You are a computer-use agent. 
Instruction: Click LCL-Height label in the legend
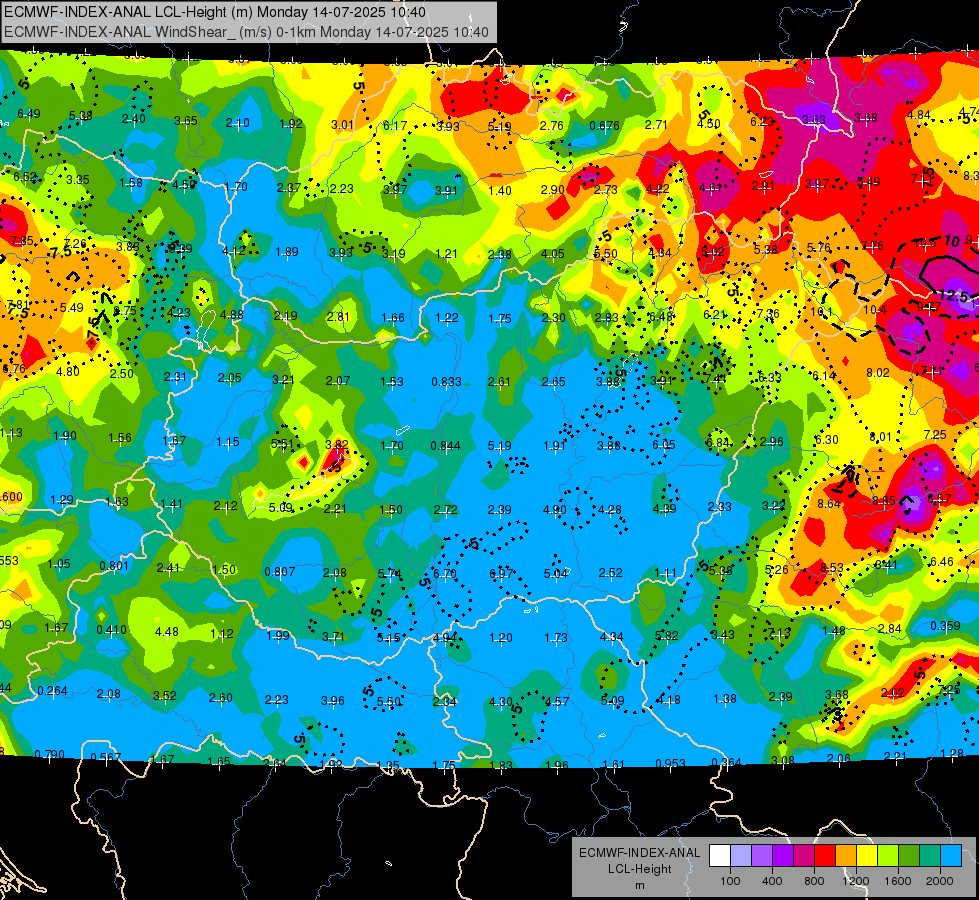point(639,869)
